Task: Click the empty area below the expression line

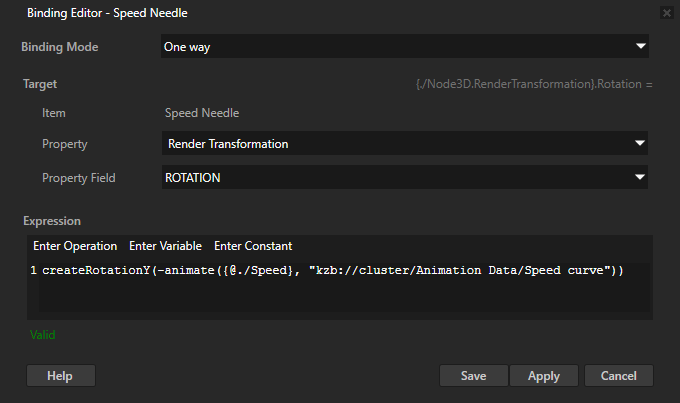Action: click(340, 300)
